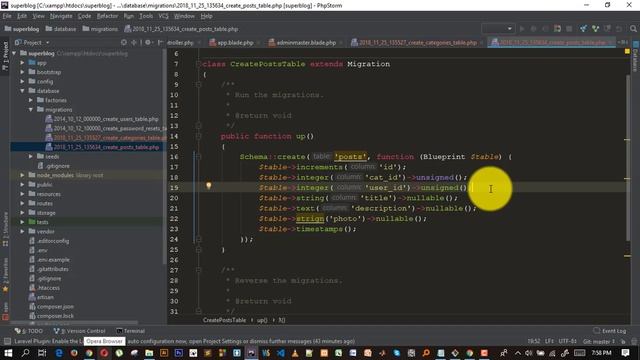Collapse the migrations folder

[31, 110]
